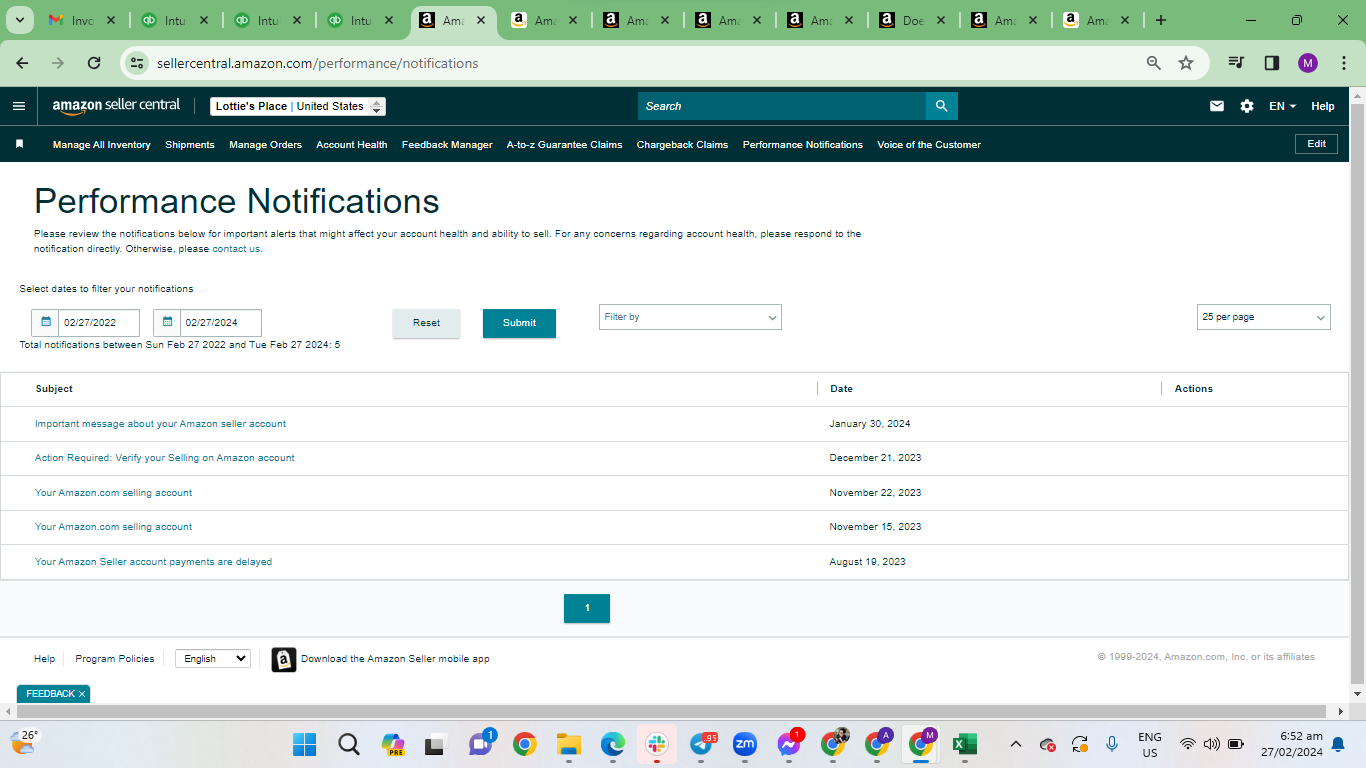Open 'Your Amazon Seller account payments are delayed'
1366x768 pixels.
tap(153, 562)
